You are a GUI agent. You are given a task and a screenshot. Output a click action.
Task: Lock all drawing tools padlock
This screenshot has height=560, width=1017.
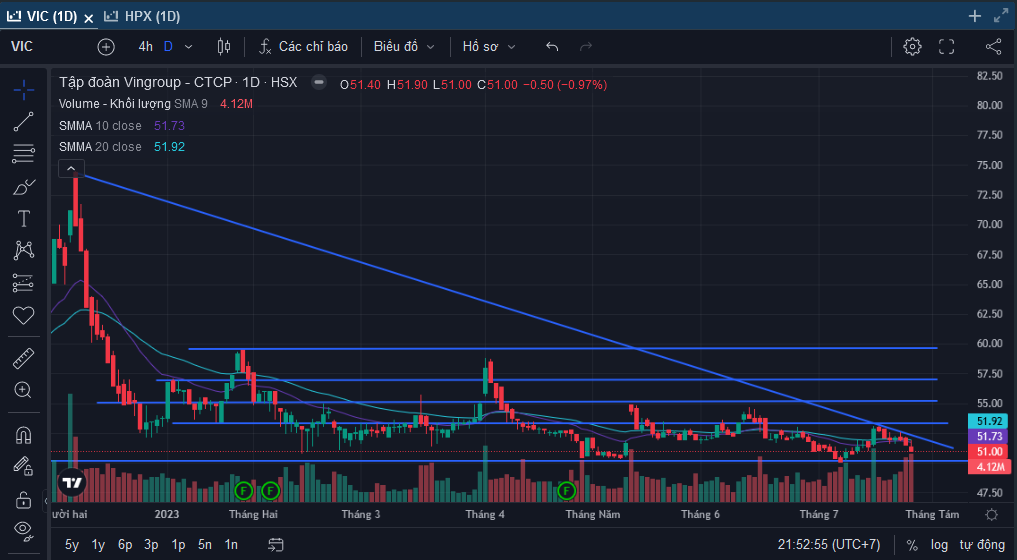coord(23,500)
